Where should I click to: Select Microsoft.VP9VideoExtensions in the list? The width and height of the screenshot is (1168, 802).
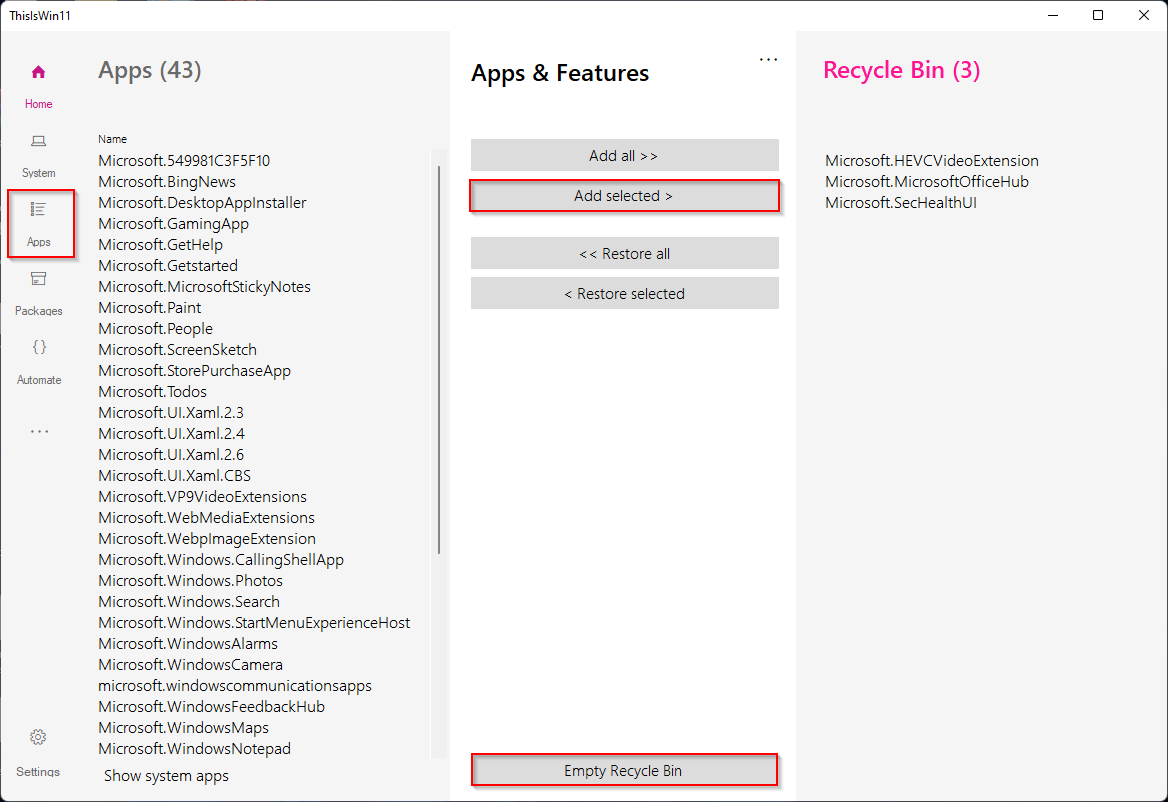[x=203, y=497]
